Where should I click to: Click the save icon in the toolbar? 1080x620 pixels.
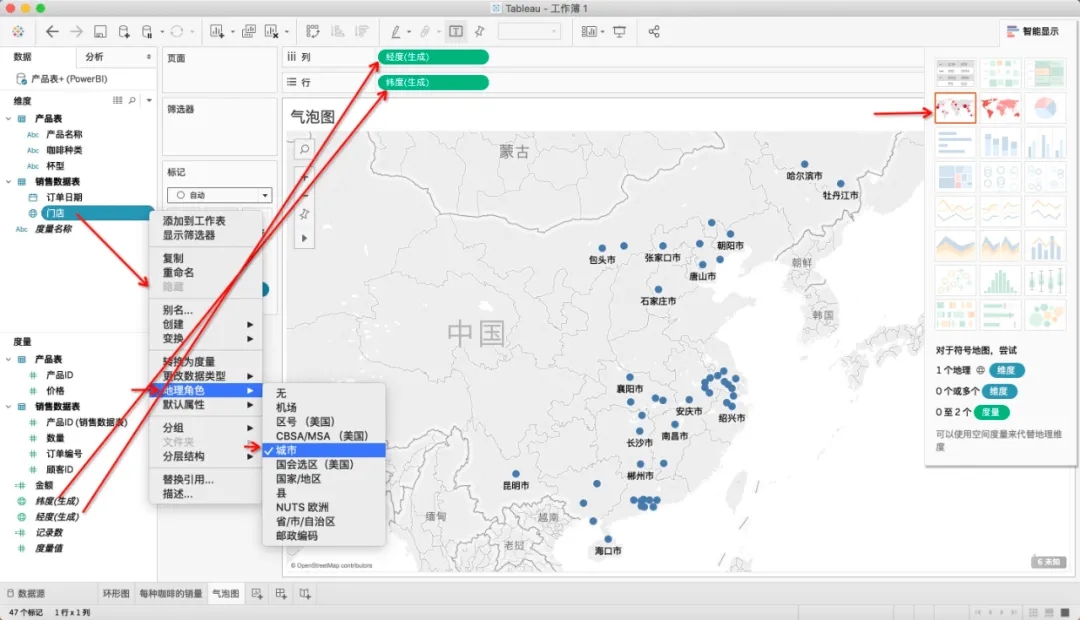point(100,31)
